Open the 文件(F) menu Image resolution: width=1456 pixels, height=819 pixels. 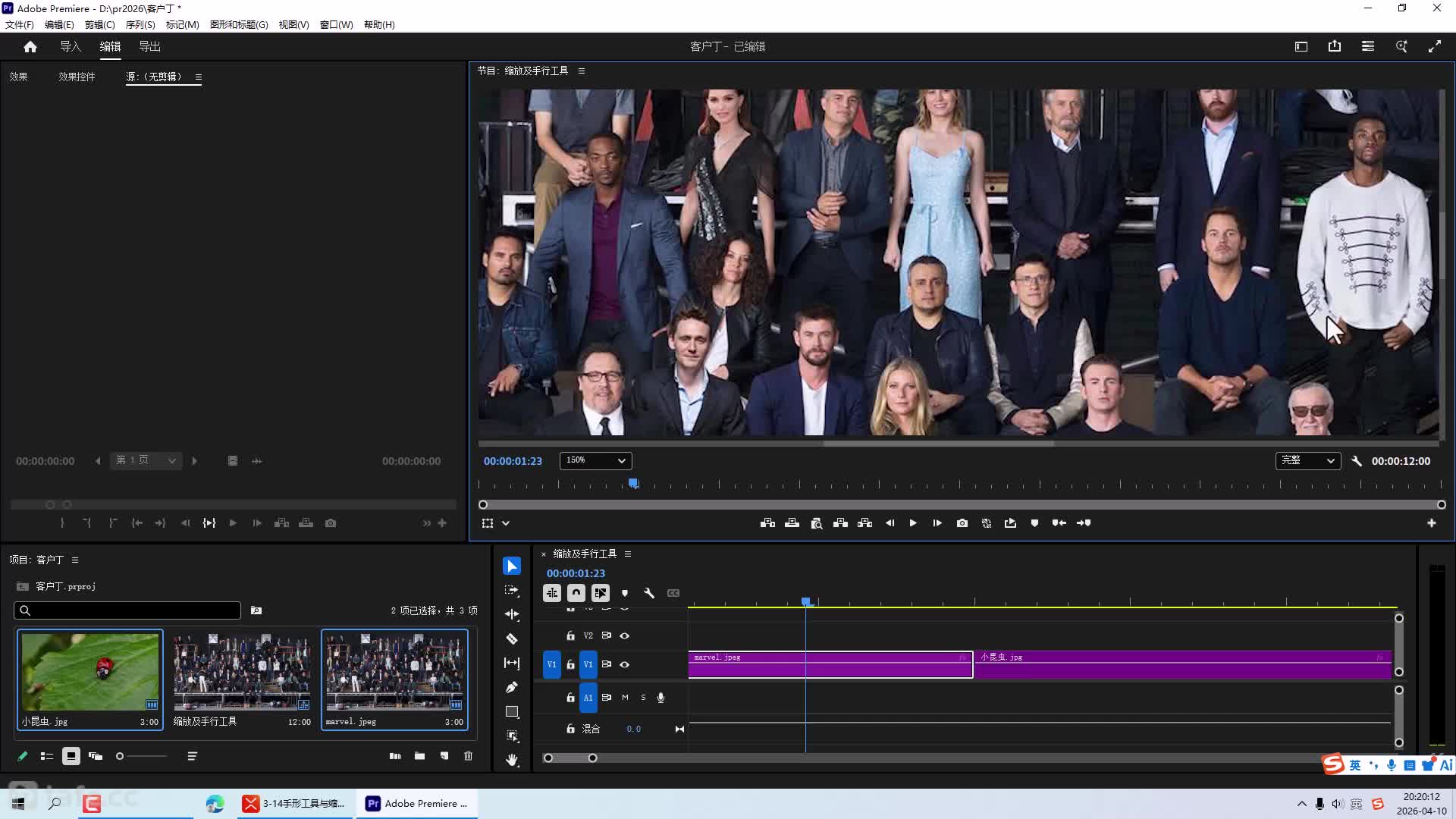[20, 24]
